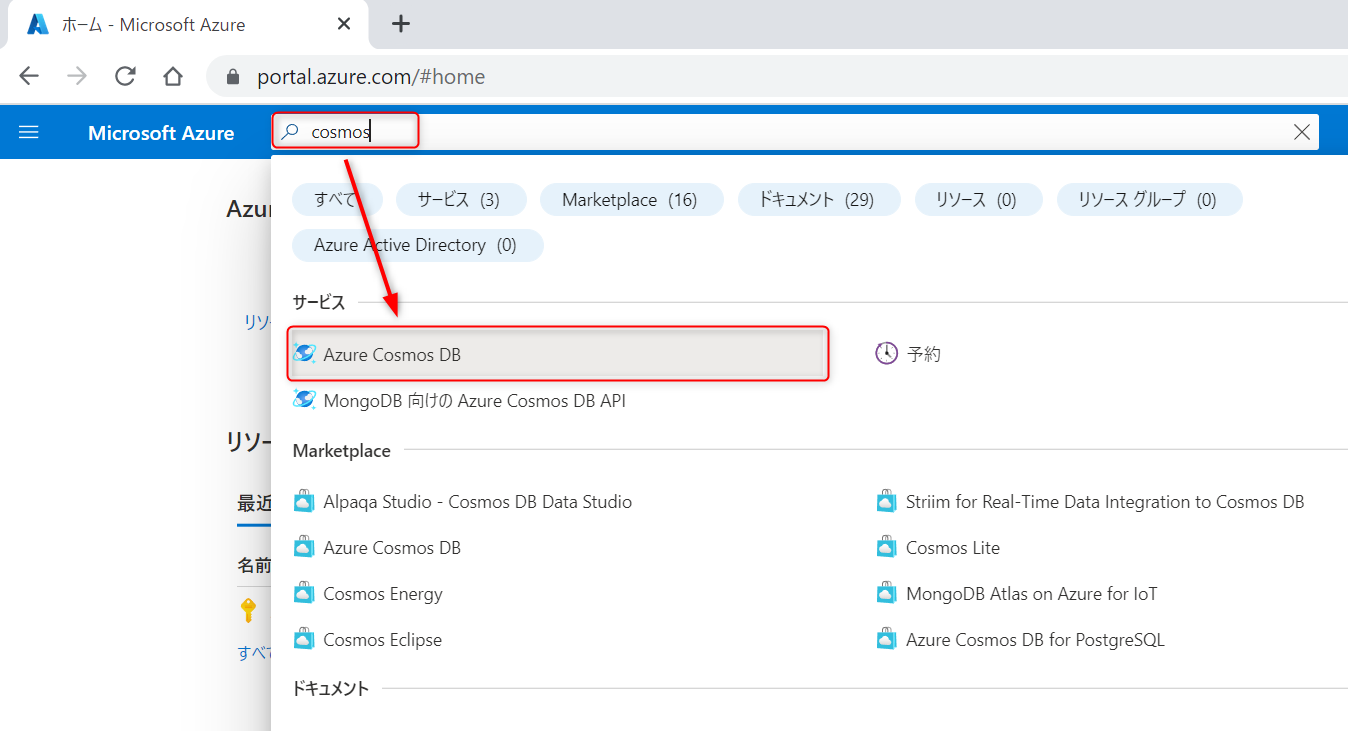Clear the search with the X button
The image size is (1348, 731).
tap(1301, 131)
